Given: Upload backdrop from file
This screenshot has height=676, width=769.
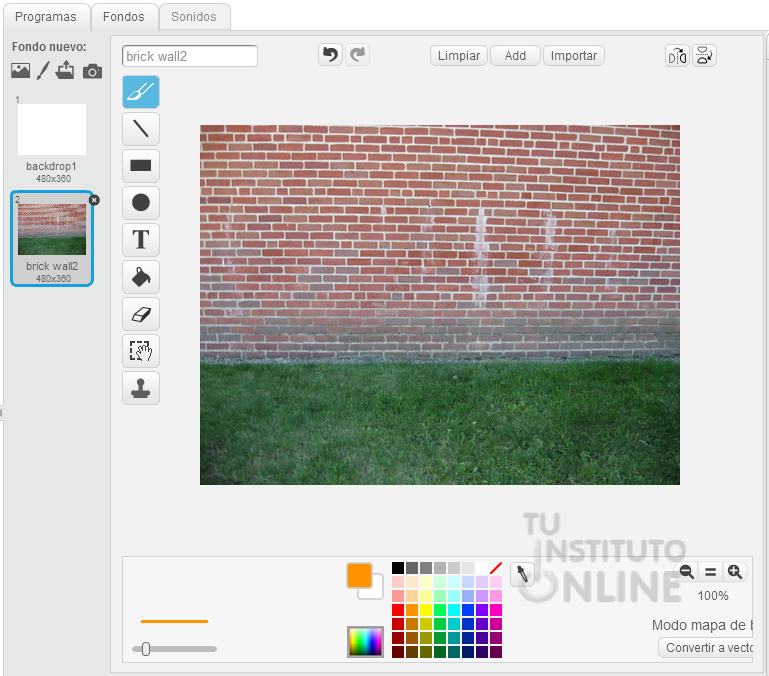Looking at the screenshot, I should pos(65,71).
